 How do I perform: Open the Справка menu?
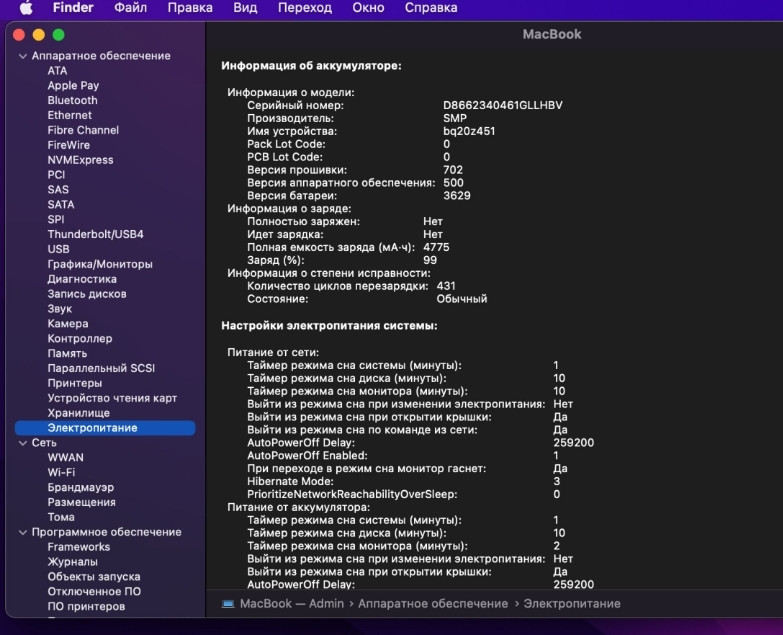point(431,8)
